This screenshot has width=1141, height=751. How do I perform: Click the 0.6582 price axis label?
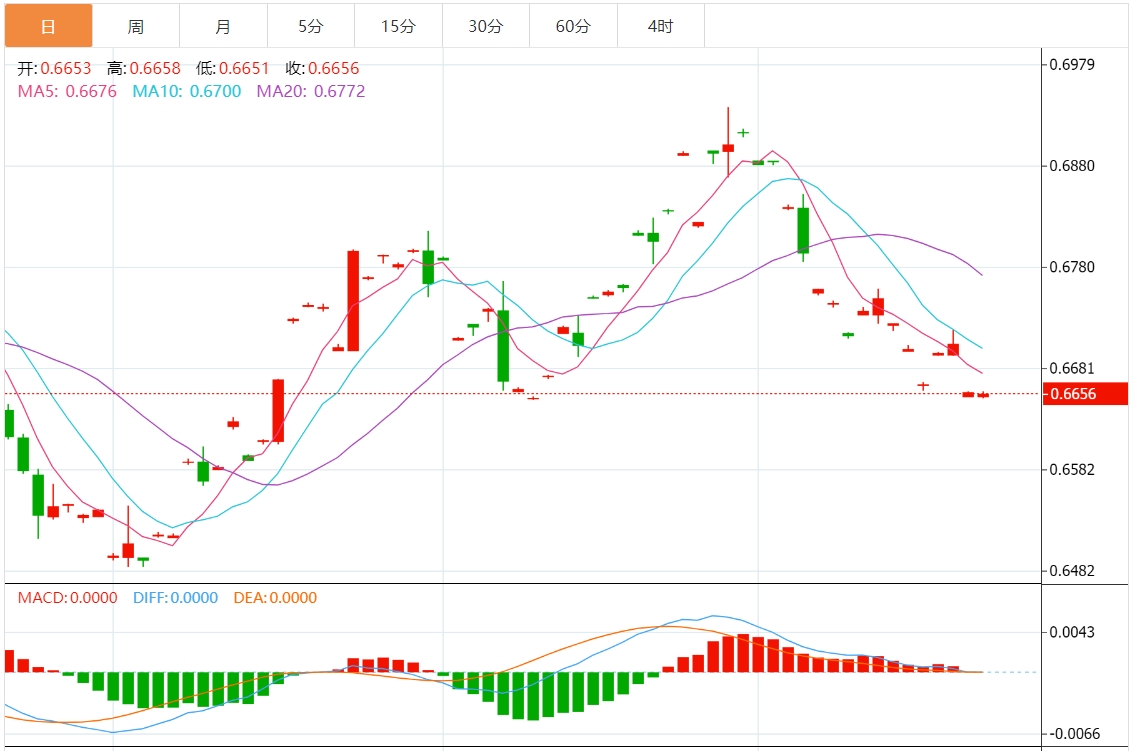1072,469
